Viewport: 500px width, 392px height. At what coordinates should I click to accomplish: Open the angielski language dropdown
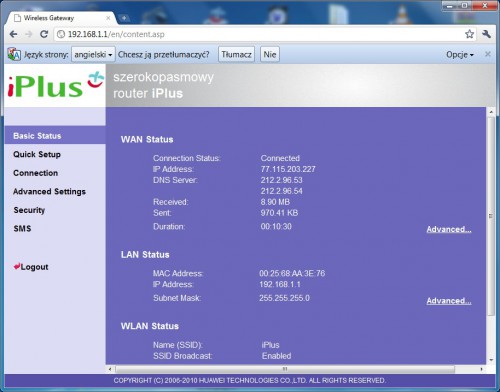(x=93, y=54)
